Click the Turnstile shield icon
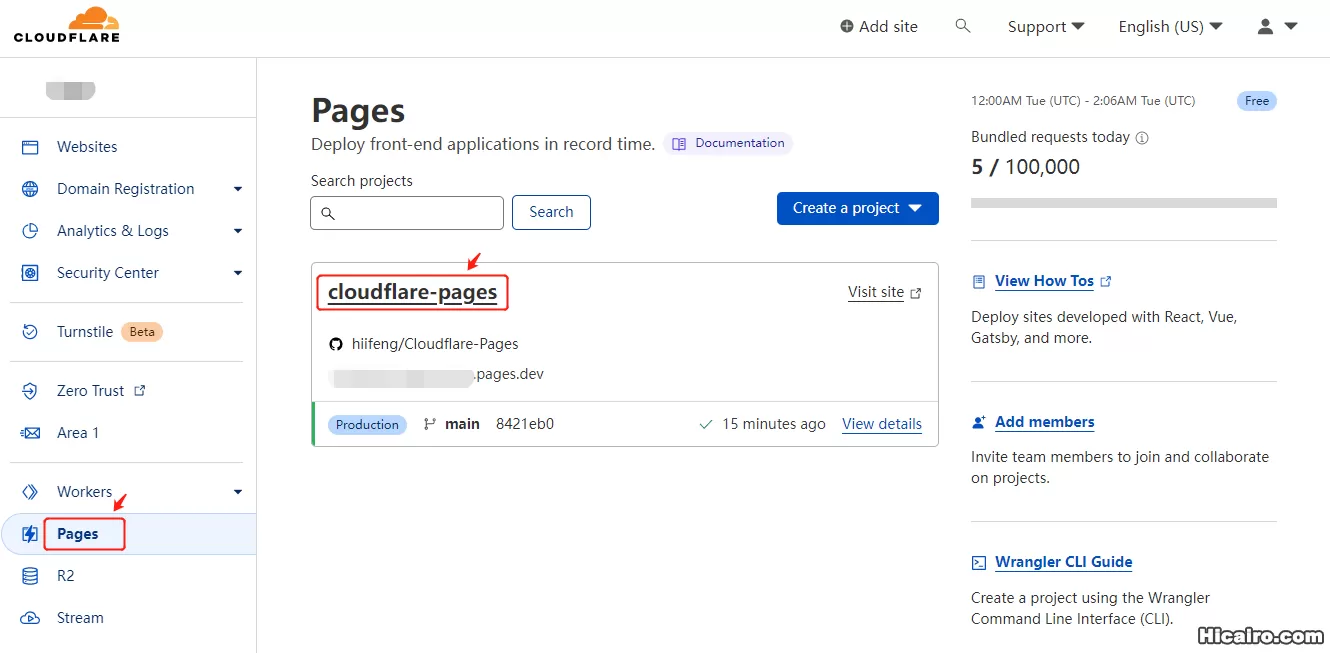Image resolution: width=1330 pixels, height=653 pixels. point(29,331)
